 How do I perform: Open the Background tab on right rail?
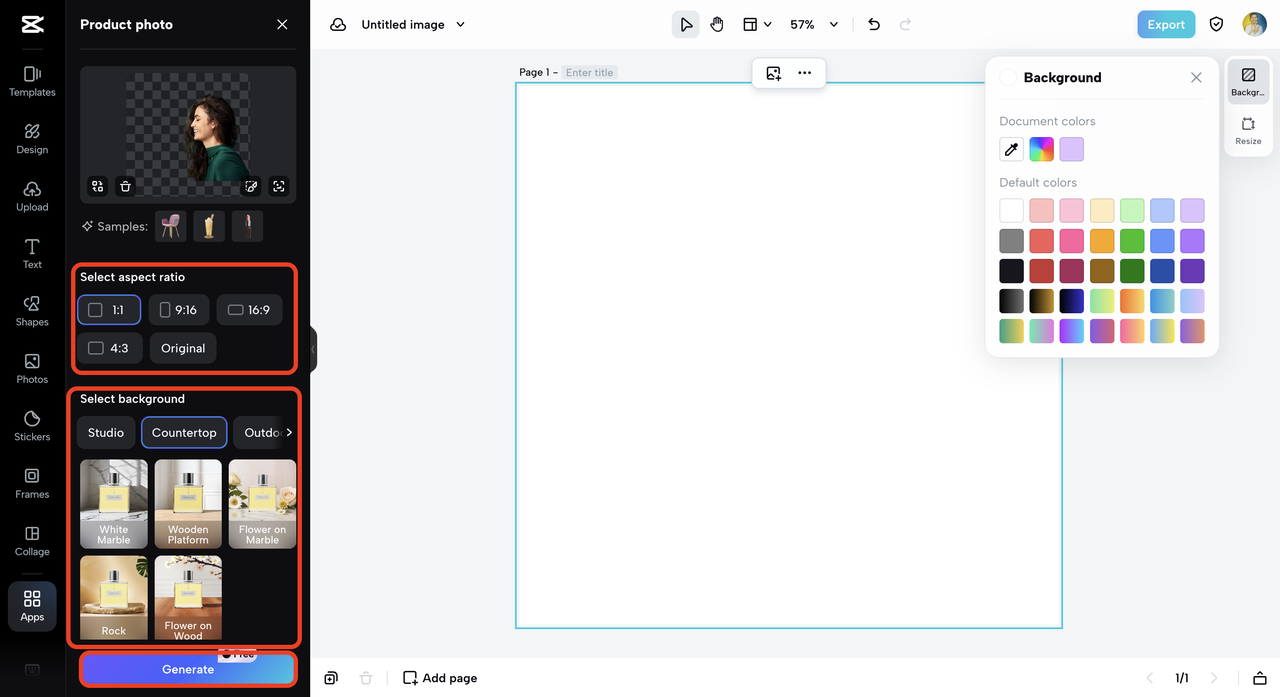click(1248, 82)
